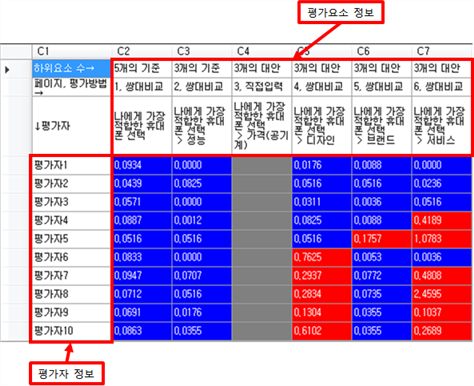Select the C2 column header
474x386 pixels.
[142, 51]
